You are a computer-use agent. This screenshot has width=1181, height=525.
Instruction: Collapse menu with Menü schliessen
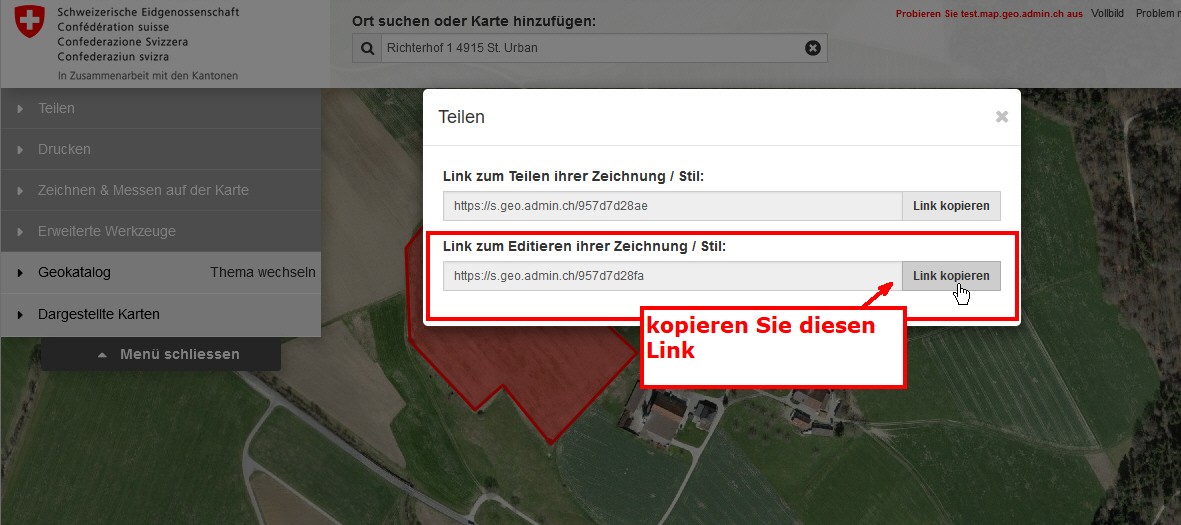point(160,354)
